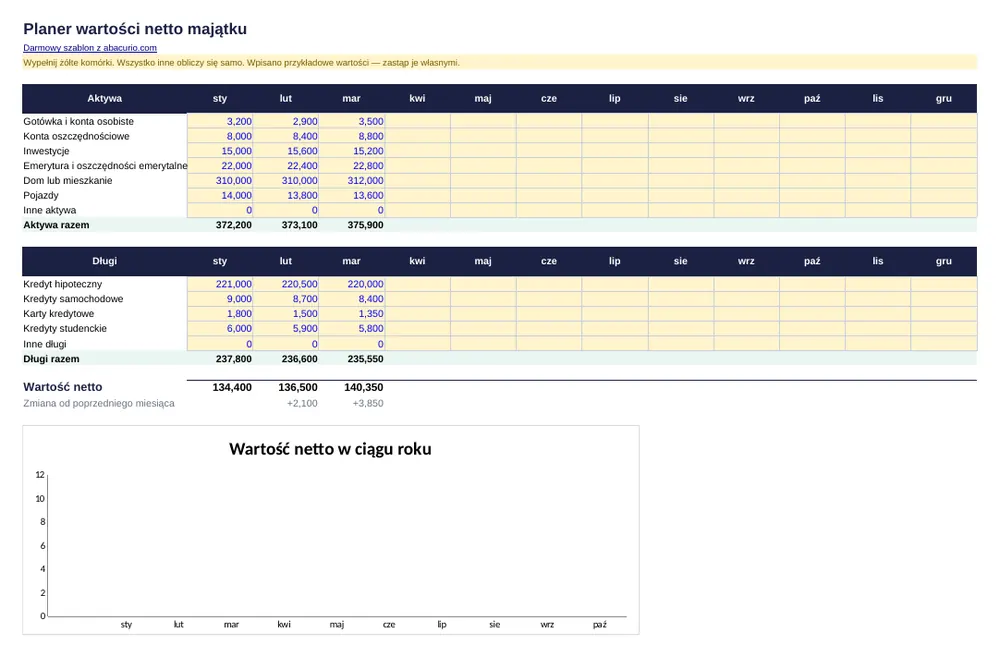Image resolution: width=1000 pixels, height=657 pixels.
Task: Click the Inwestycje value 15,200 for mar
Action: [x=351, y=151]
